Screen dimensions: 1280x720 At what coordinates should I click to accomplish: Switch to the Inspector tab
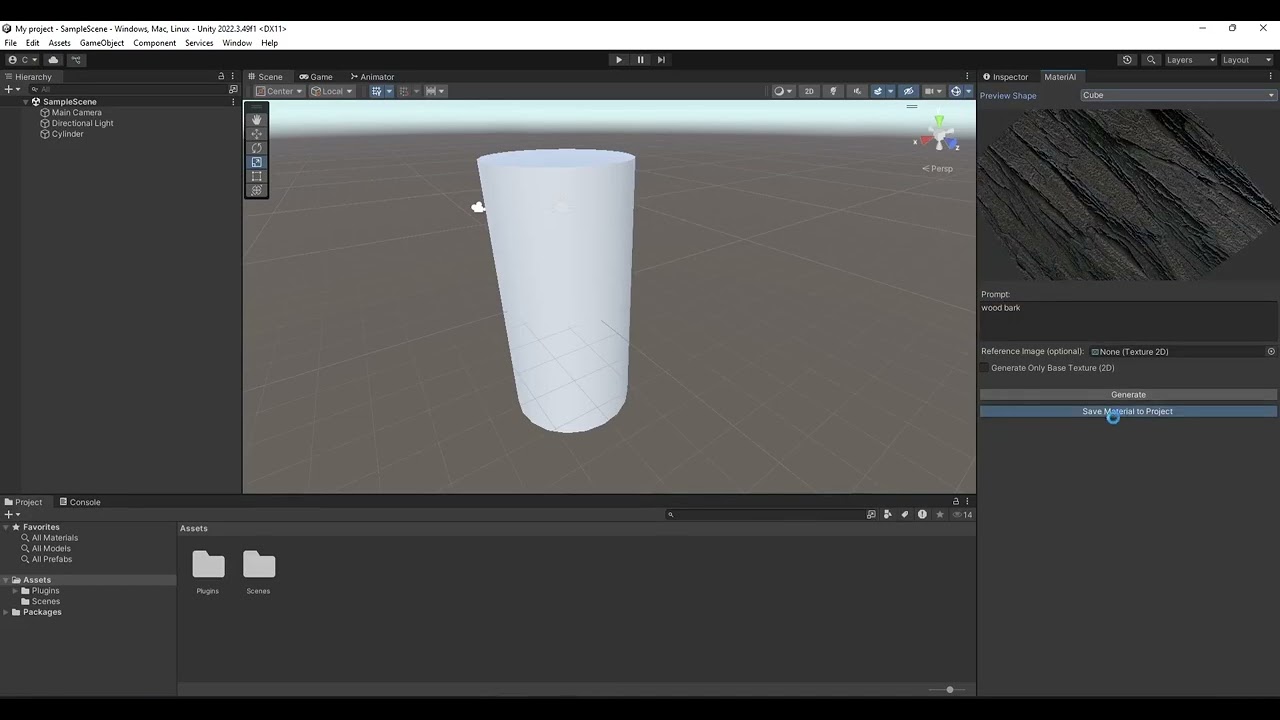[1005, 77]
